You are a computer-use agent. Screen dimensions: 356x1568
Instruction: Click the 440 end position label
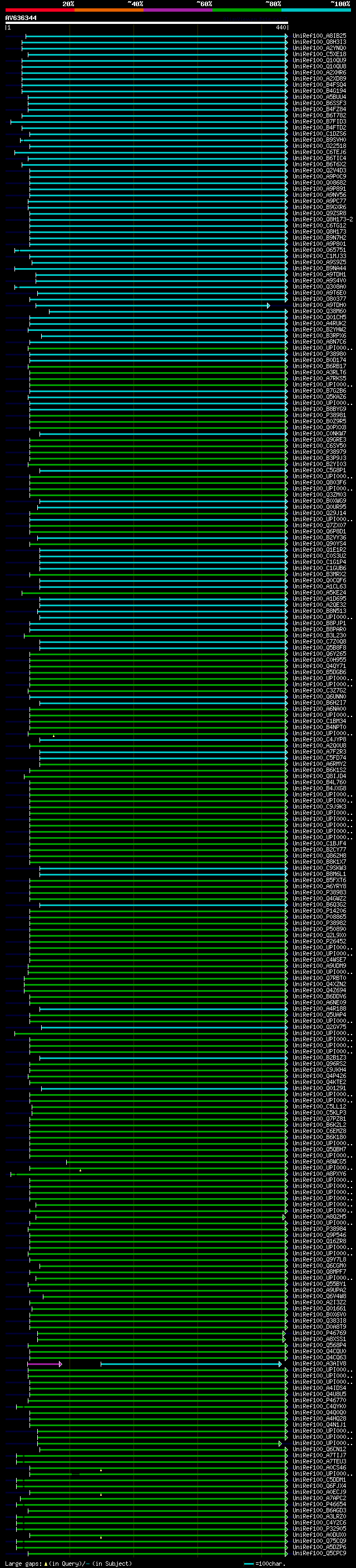tap(280, 27)
